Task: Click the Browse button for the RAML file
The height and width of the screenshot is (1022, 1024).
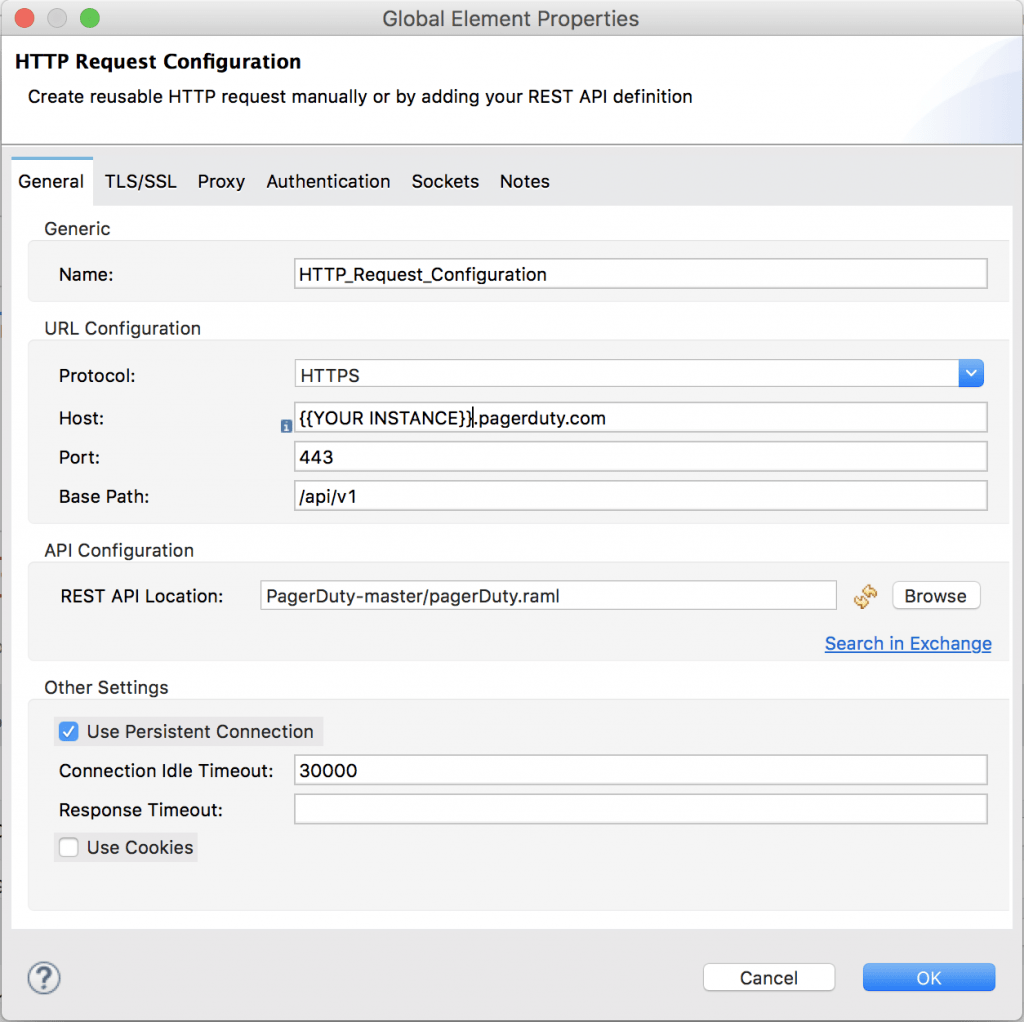Action: tap(935, 595)
